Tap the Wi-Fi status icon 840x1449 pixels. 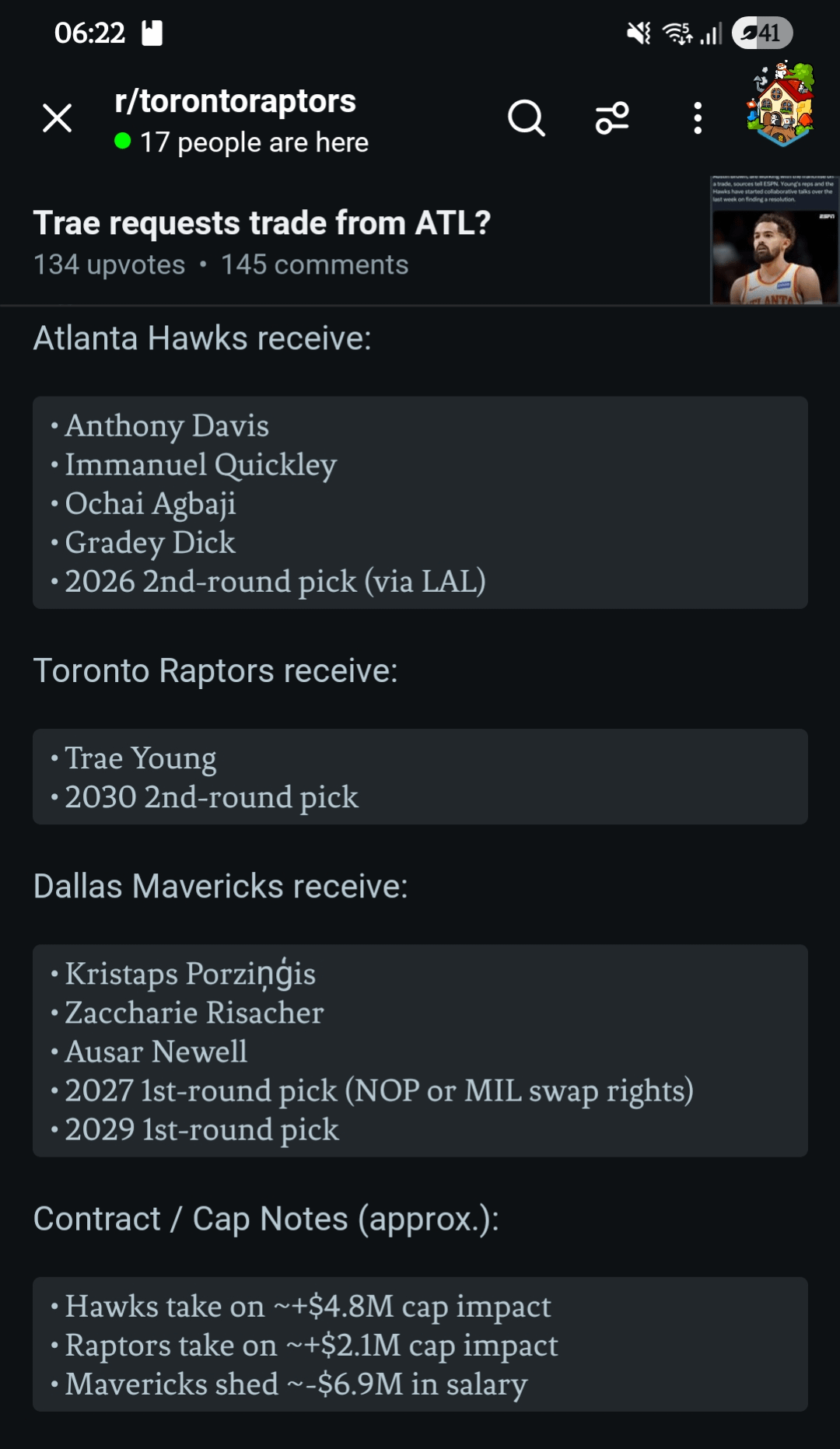(677, 33)
